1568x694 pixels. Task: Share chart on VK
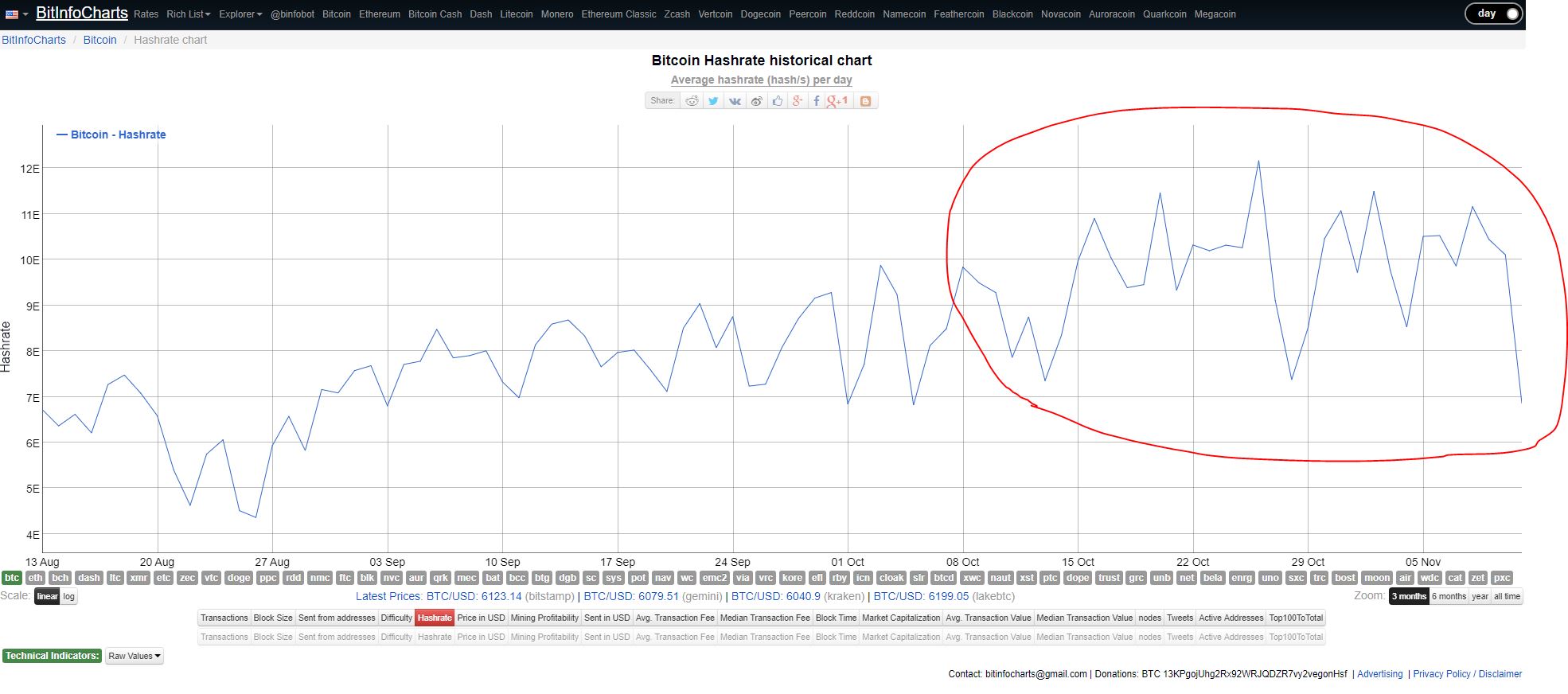coord(735,101)
